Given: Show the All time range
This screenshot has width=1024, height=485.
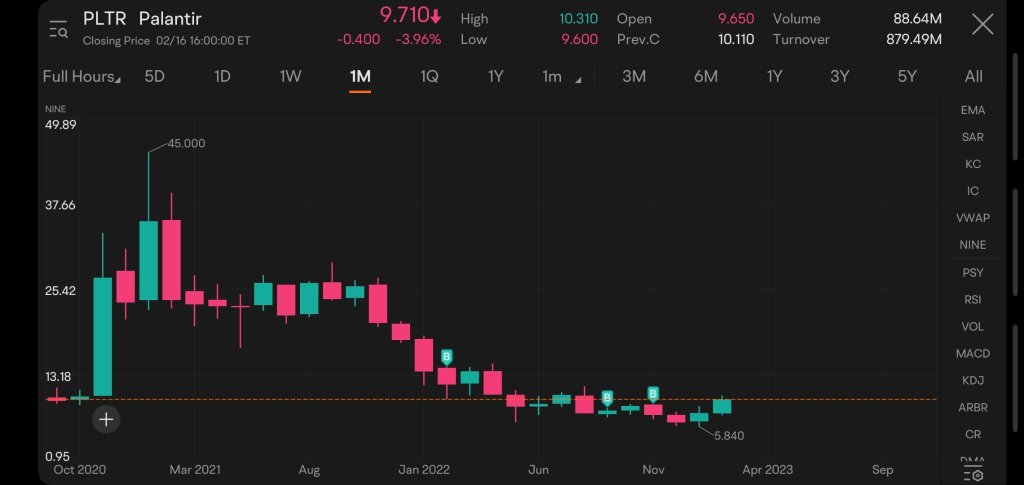Looking at the screenshot, I should coord(973,76).
